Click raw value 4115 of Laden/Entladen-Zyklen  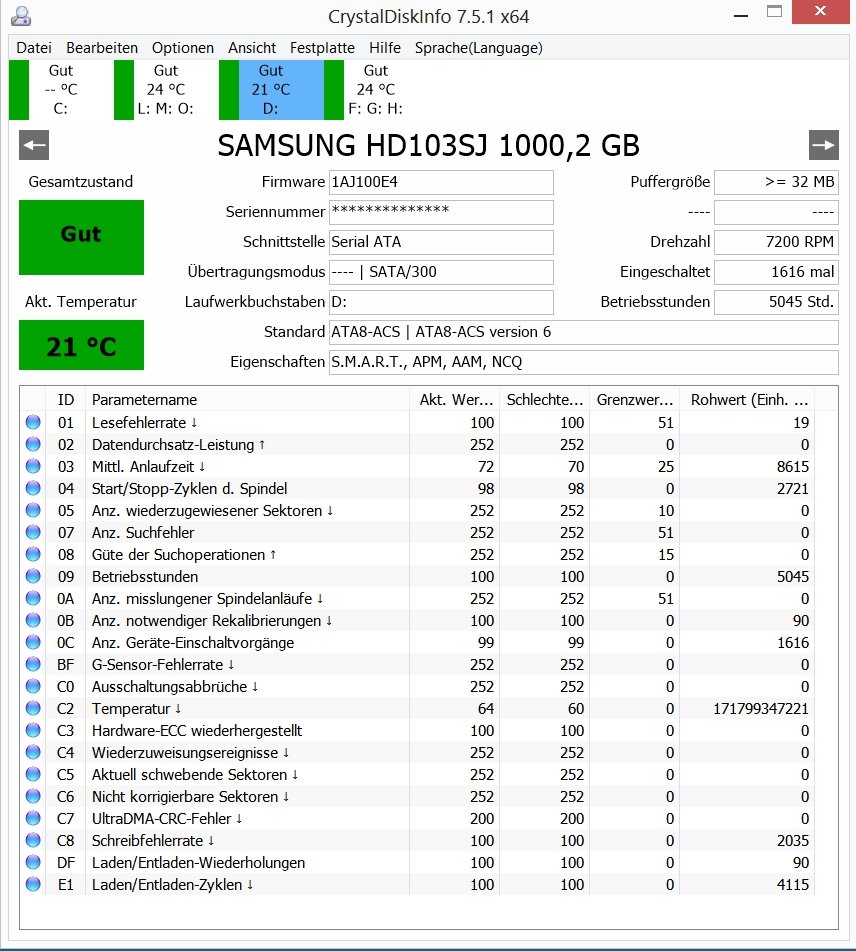click(793, 884)
